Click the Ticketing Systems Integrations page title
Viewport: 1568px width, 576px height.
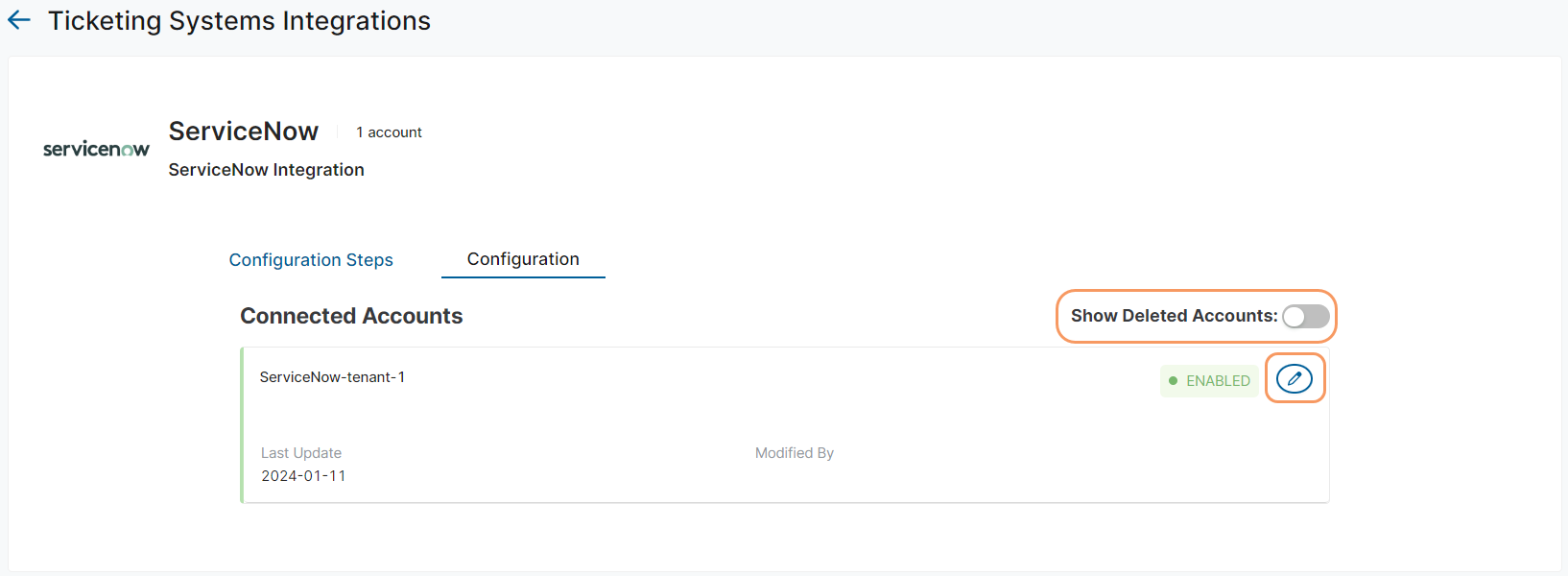(239, 21)
